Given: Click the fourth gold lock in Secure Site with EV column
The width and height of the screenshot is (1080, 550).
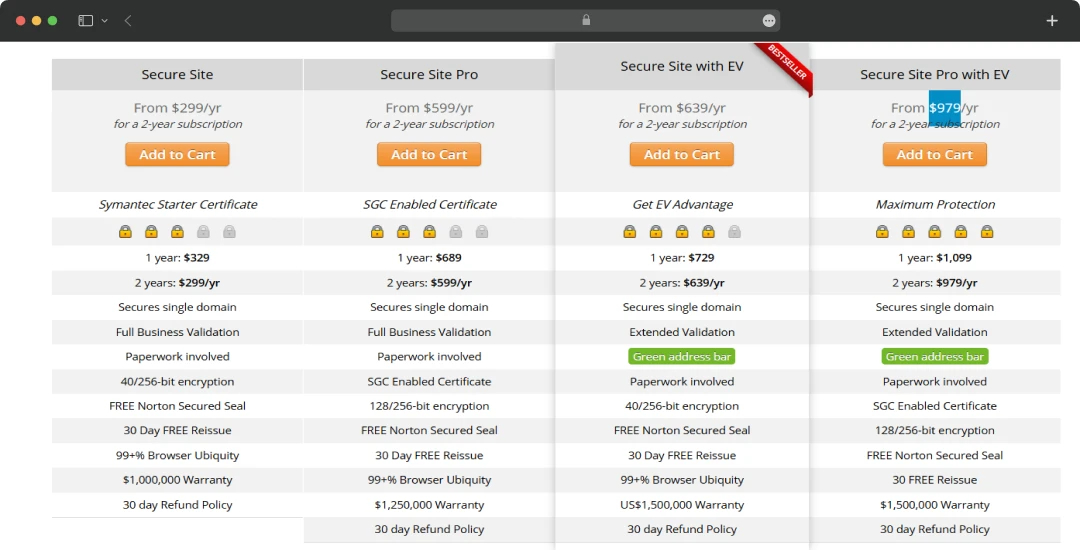Looking at the screenshot, I should (708, 231).
